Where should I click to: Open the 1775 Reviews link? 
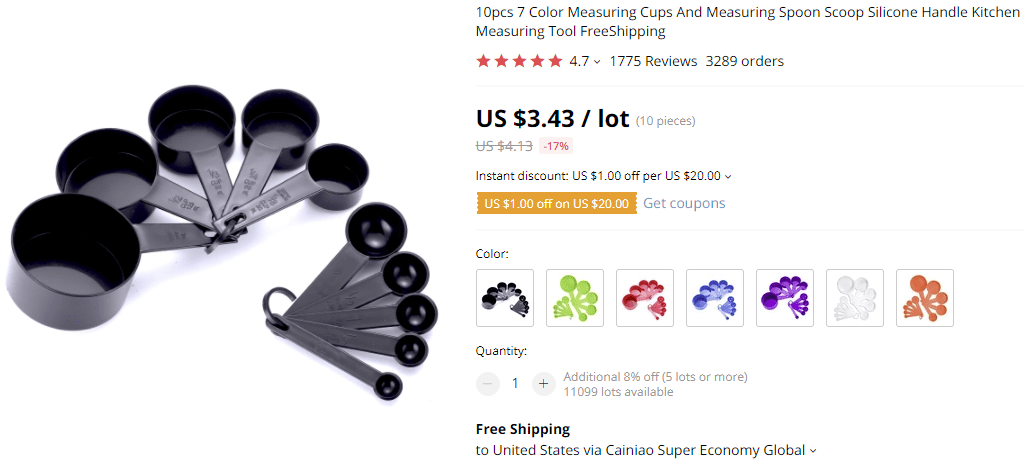pos(653,61)
